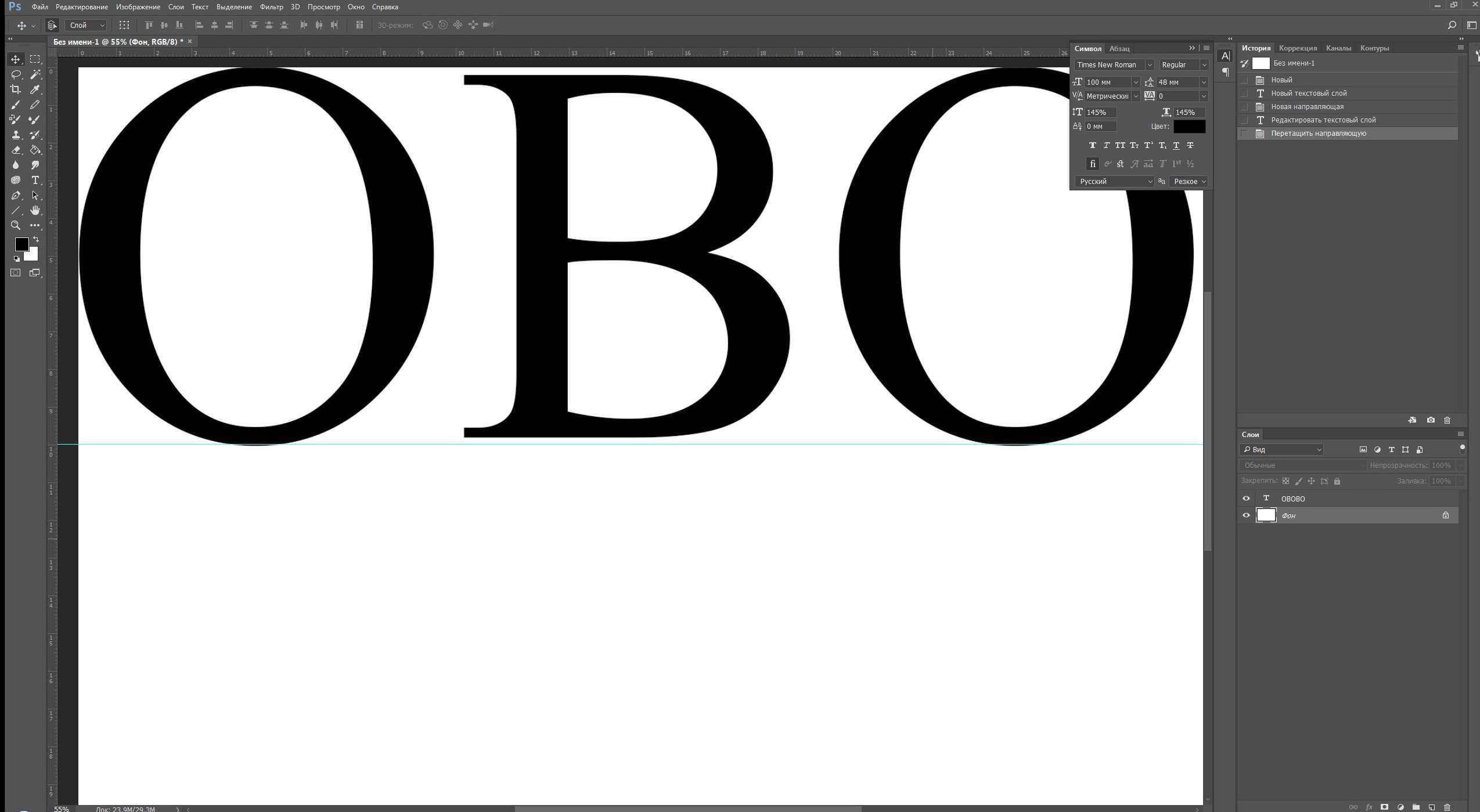The width and height of the screenshot is (1480, 812).
Task: Expand the Regular style dropdown
Action: point(1204,64)
